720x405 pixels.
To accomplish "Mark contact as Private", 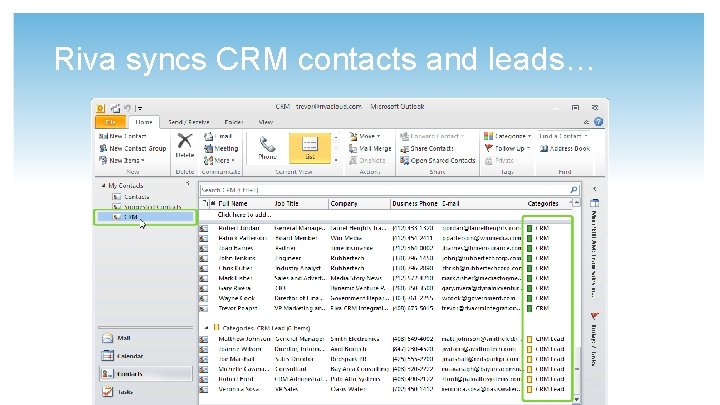I will (500, 160).
